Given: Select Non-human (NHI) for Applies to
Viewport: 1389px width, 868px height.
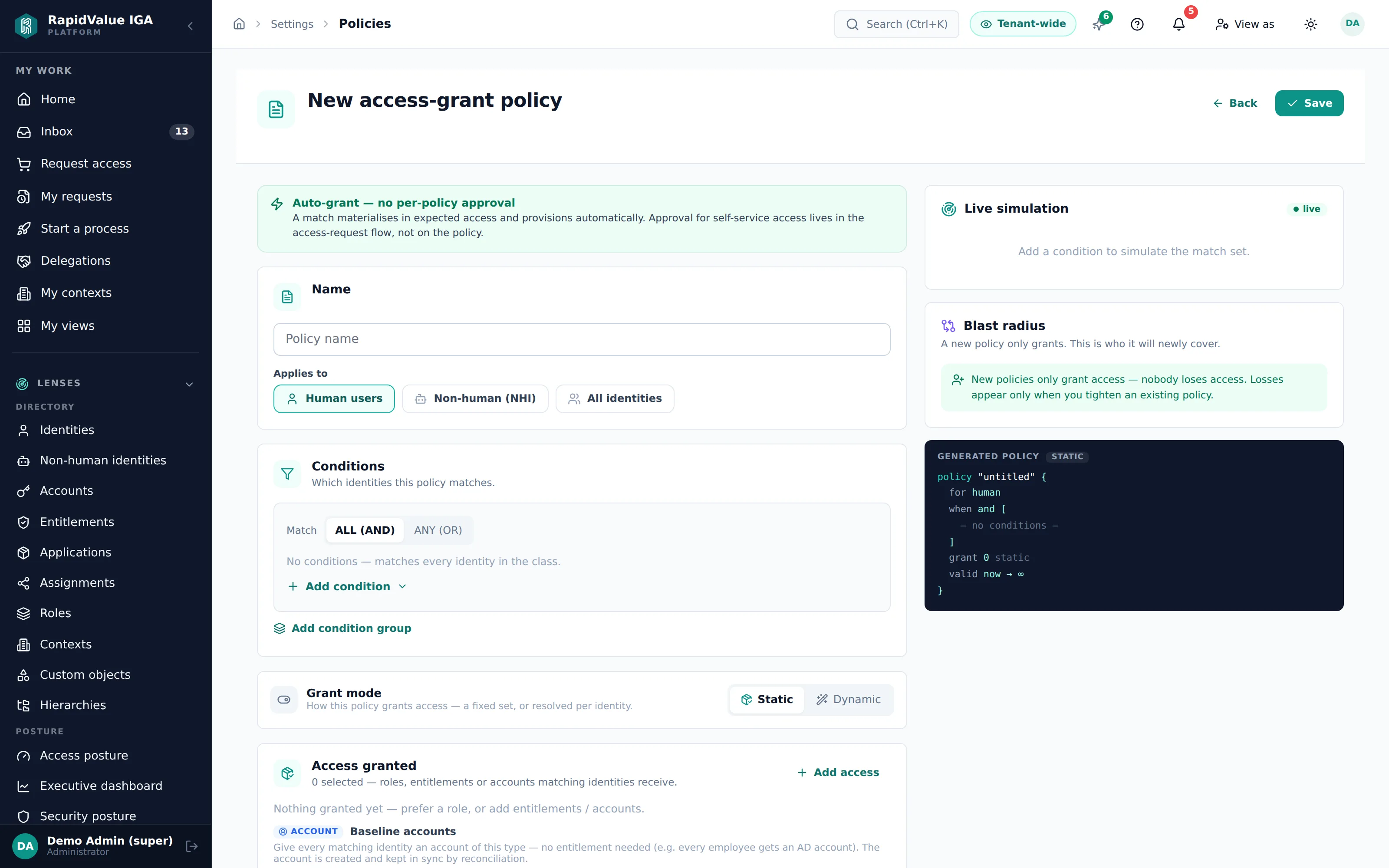Looking at the screenshot, I should pyautogui.click(x=475, y=398).
